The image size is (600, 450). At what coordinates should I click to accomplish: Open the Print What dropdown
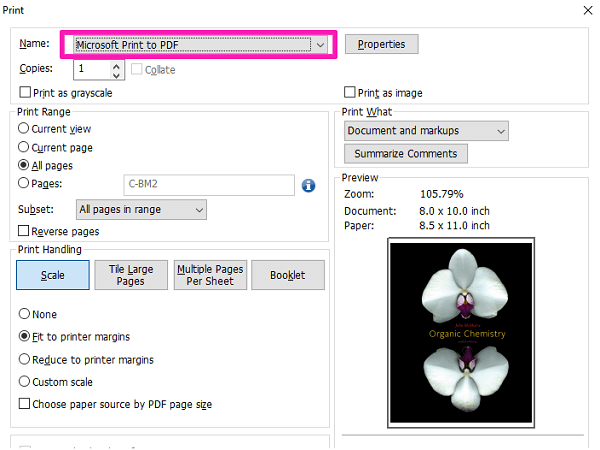(x=500, y=131)
